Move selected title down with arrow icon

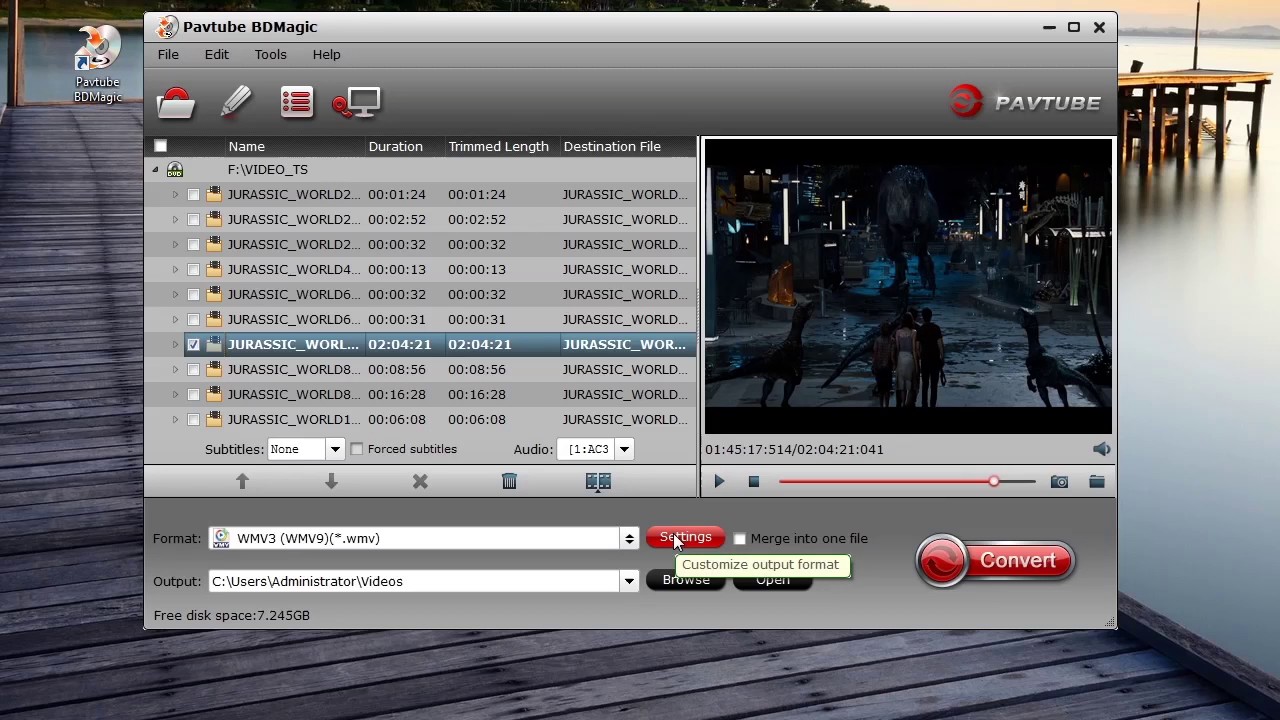pyautogui.click(x=331, y=481)
